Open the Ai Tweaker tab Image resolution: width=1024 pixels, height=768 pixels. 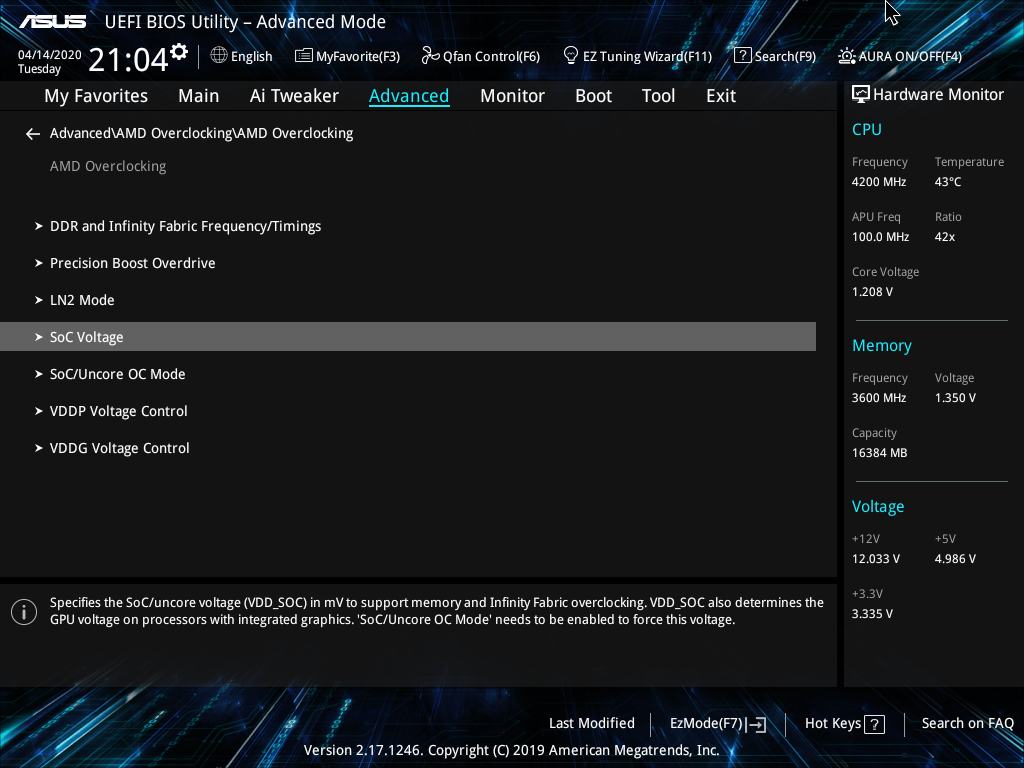[294, 96]
